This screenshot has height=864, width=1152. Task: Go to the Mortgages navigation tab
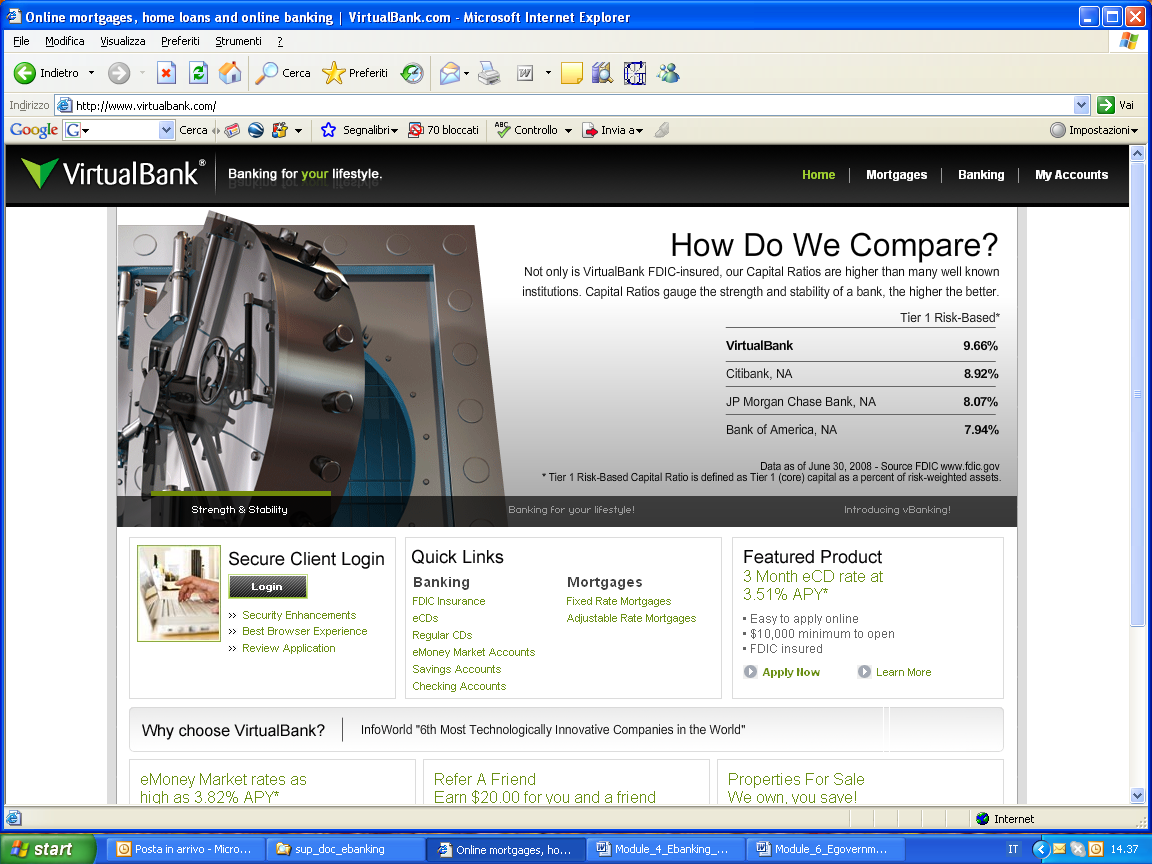click(896, 175)
